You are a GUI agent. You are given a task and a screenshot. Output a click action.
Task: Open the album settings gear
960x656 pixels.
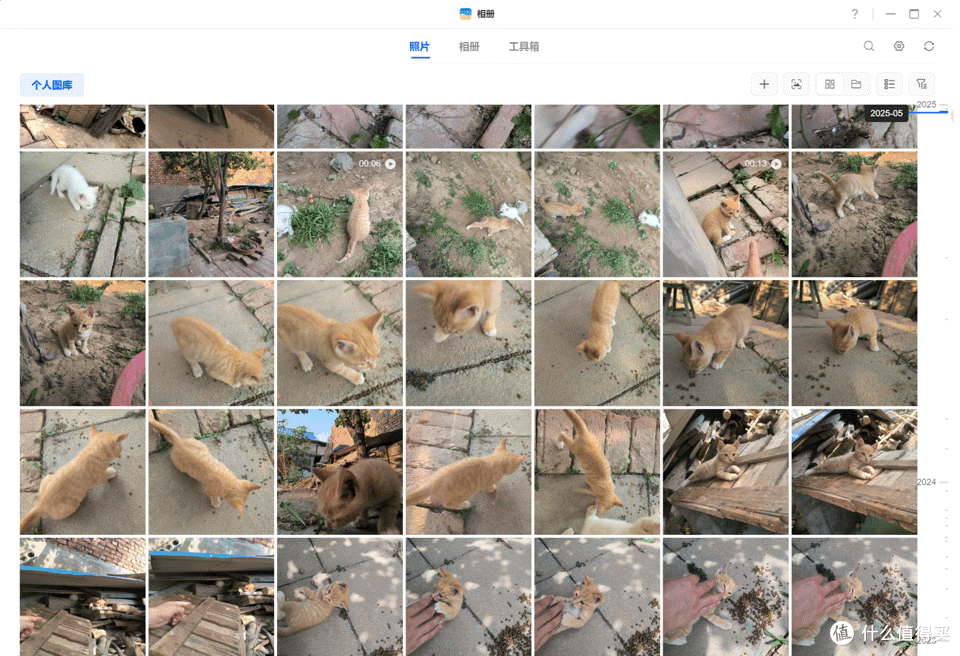(x=899, y=46)
